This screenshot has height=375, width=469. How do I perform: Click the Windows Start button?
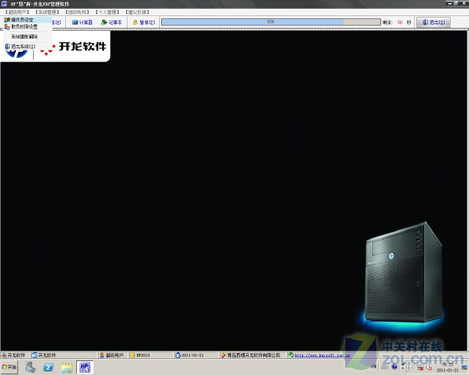[x=9, y=367]
